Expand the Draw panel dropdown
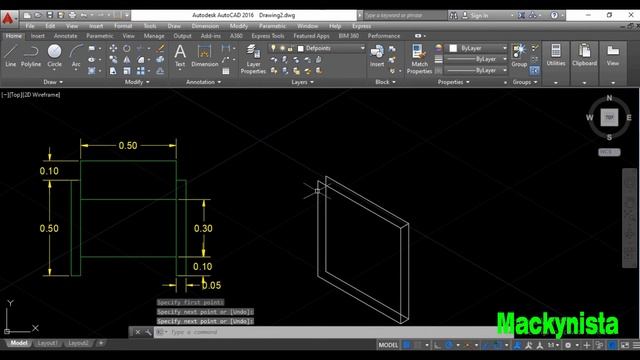640x360 pixels. click(53, 82)
